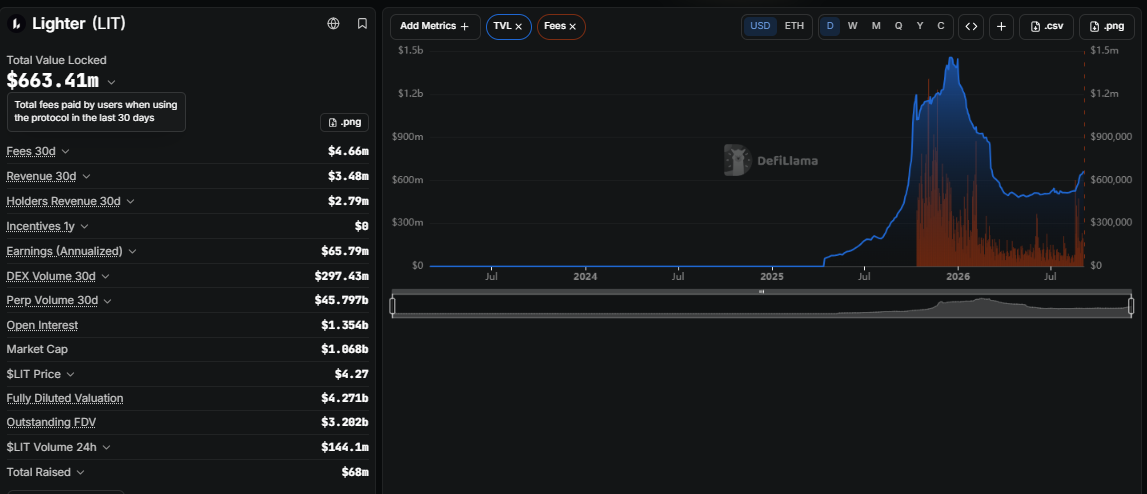The height and width of the screenshot is (494, 1147).
Task: Expand the Revenue 30d row
Action: point(86,176)
